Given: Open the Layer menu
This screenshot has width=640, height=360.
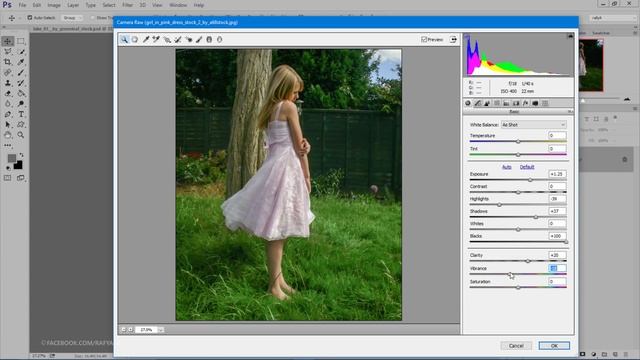Looking at the screenshot, I should pos(73,5).
